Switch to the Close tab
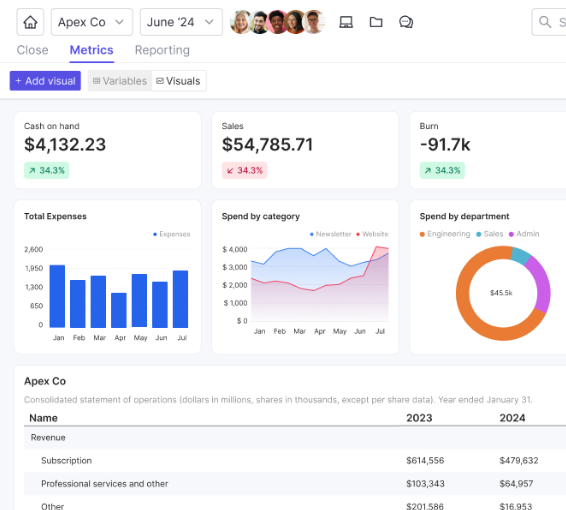The image size is (566, 510). tap(32, 50)
